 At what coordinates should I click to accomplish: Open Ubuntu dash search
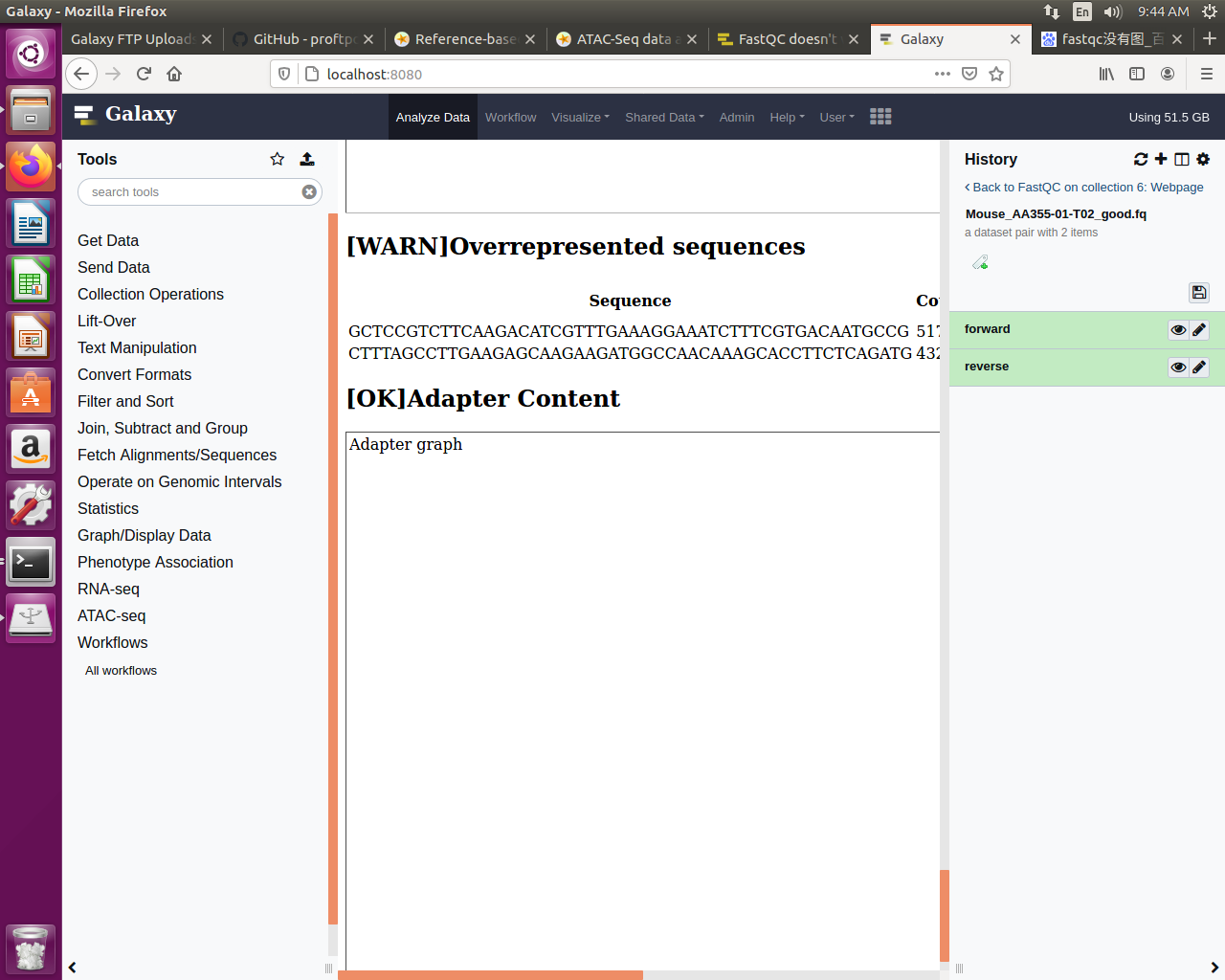[31, 54]
